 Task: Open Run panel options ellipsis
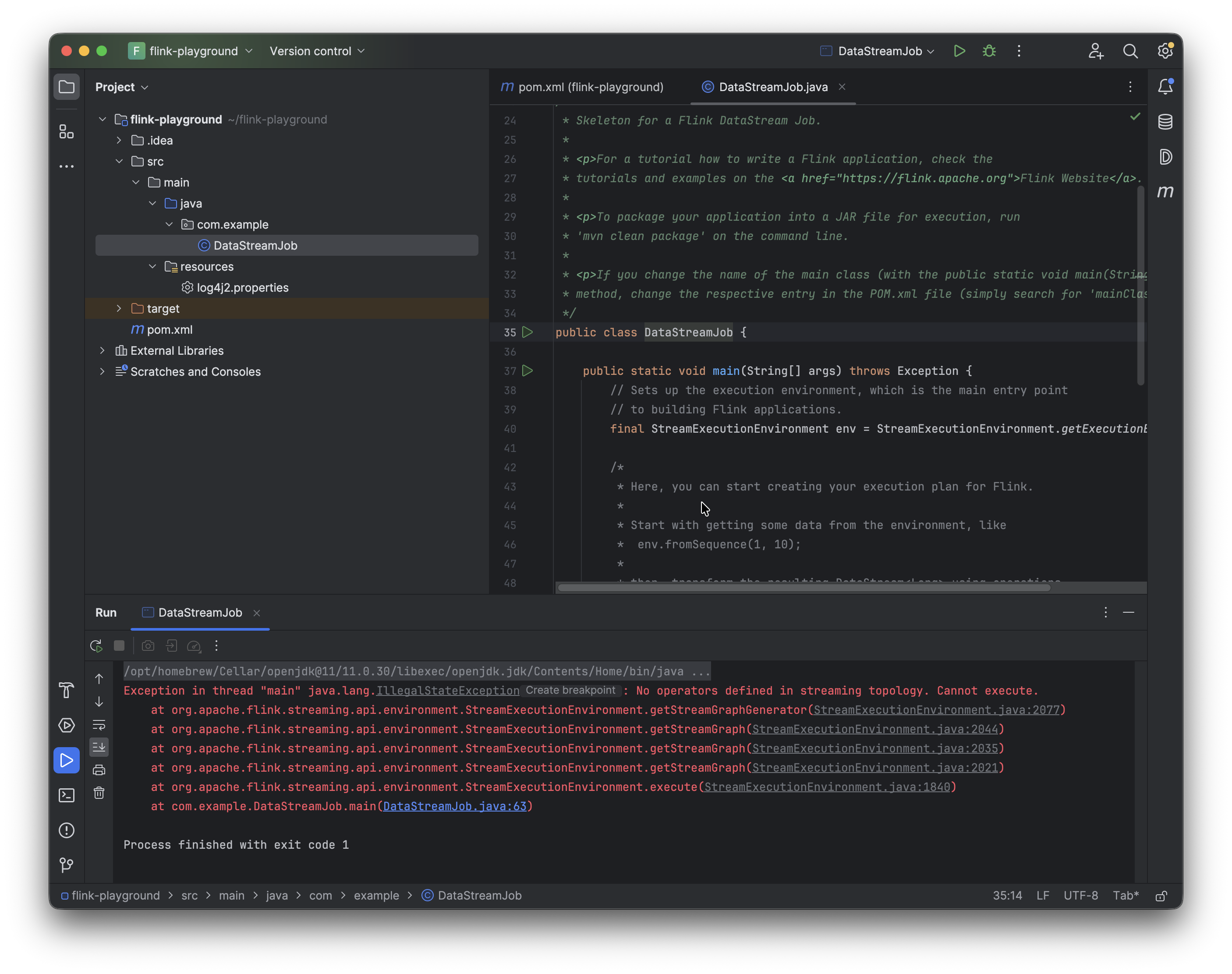1105,612
